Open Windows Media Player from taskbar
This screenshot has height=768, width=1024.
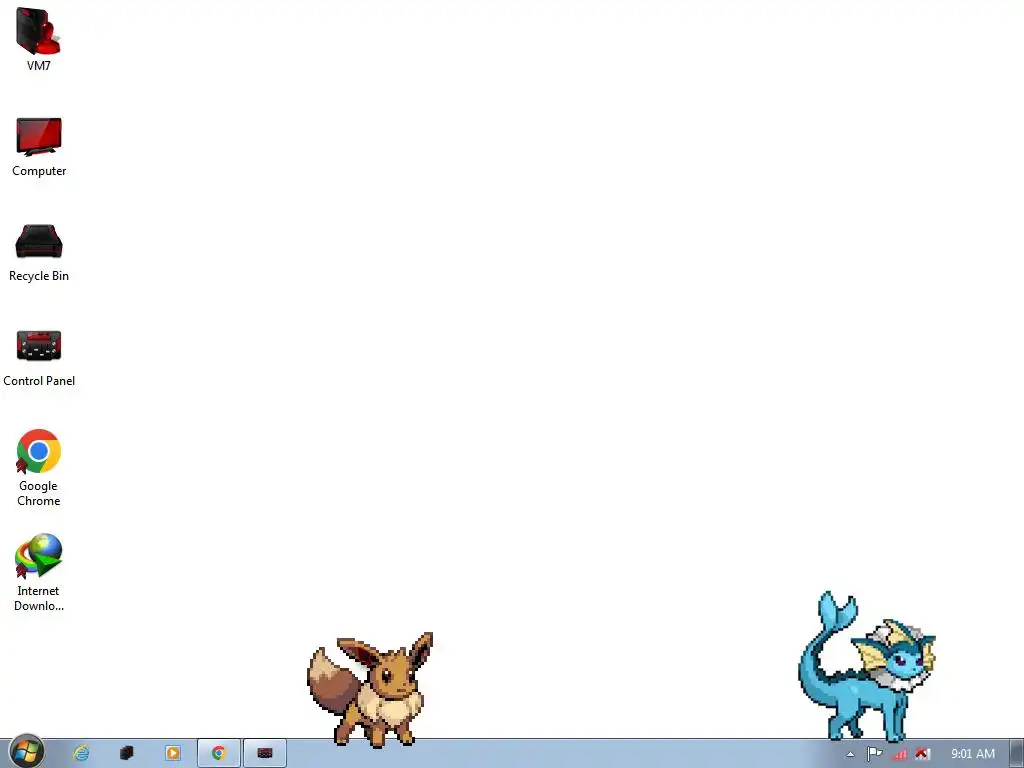[x=172, y=753]
